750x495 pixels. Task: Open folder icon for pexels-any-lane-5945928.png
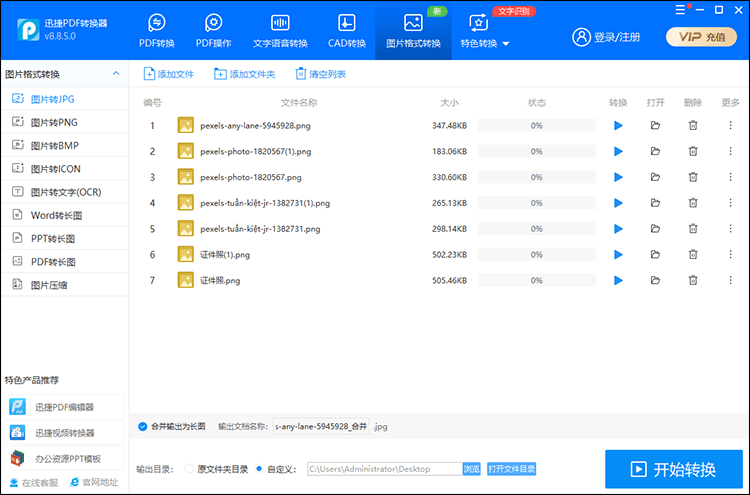(x=655, y=126)
